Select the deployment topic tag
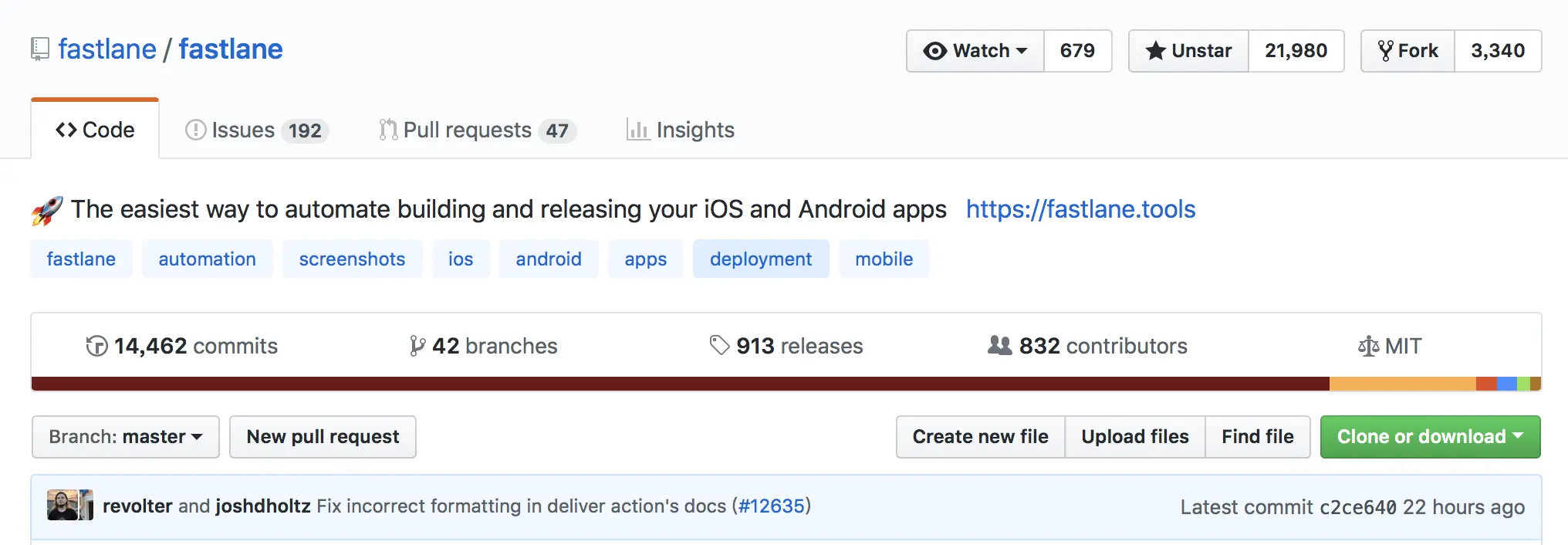 [760, 259]
